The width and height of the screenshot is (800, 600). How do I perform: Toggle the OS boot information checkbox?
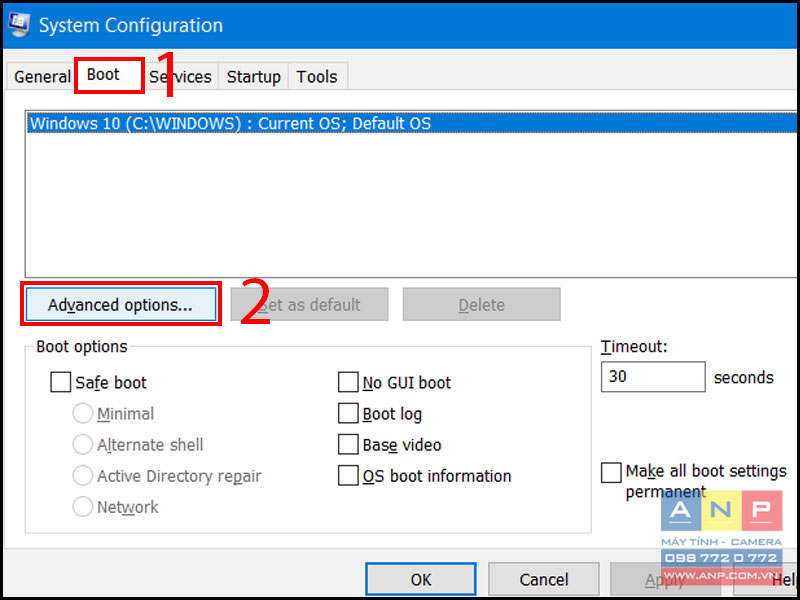(348, 476)
